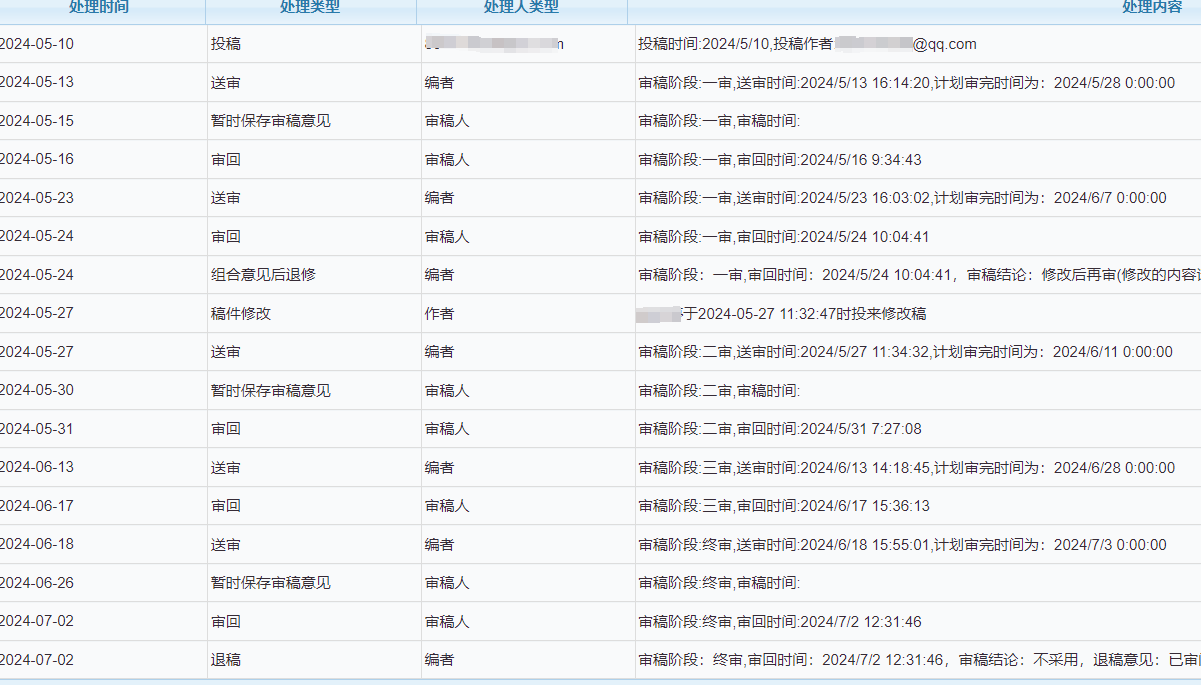
Task: Click the 处理人类型 column header
Action: [521, 8]
